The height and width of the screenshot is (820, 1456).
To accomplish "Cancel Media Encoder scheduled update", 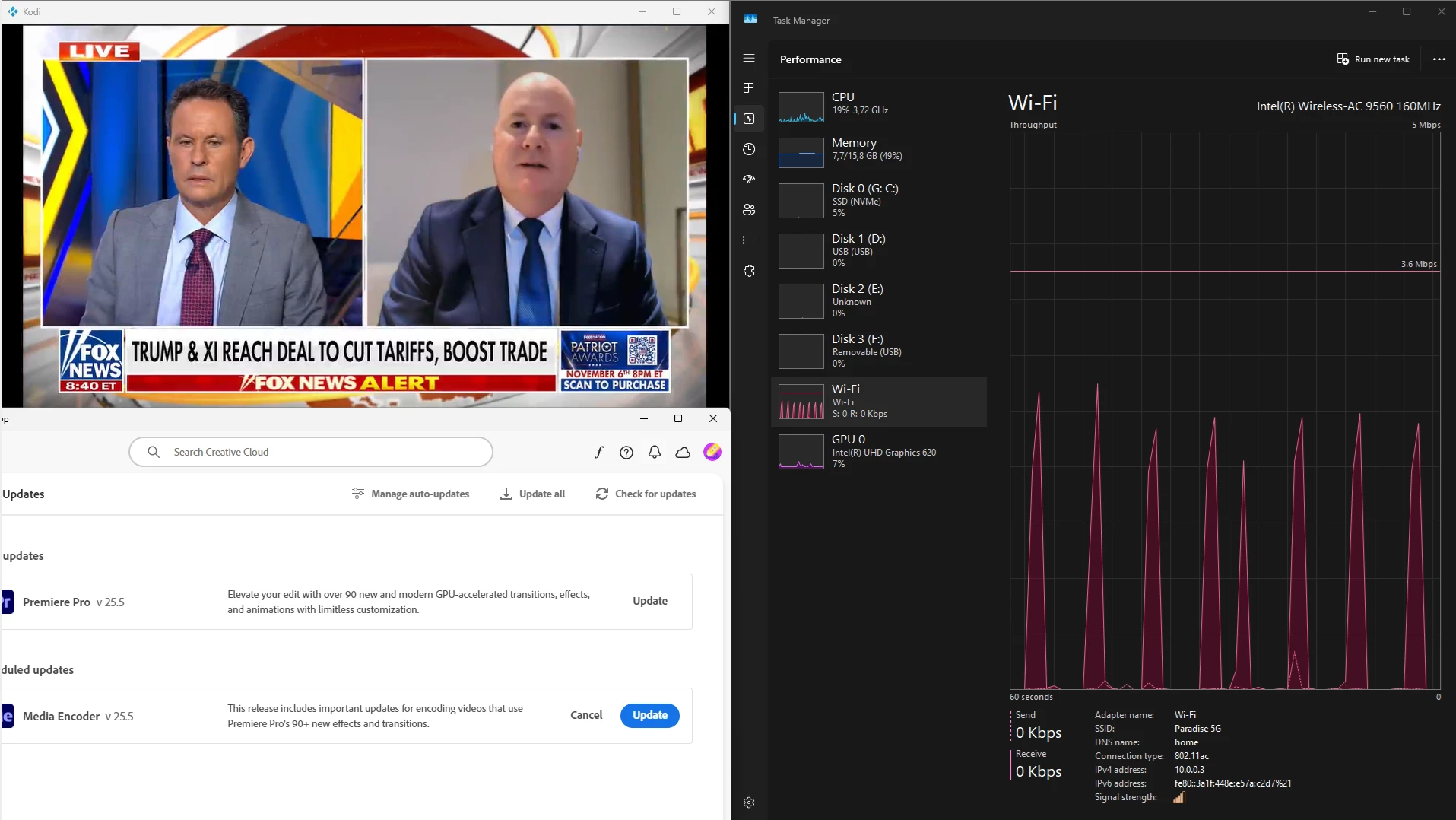I will tap(586, 715).
